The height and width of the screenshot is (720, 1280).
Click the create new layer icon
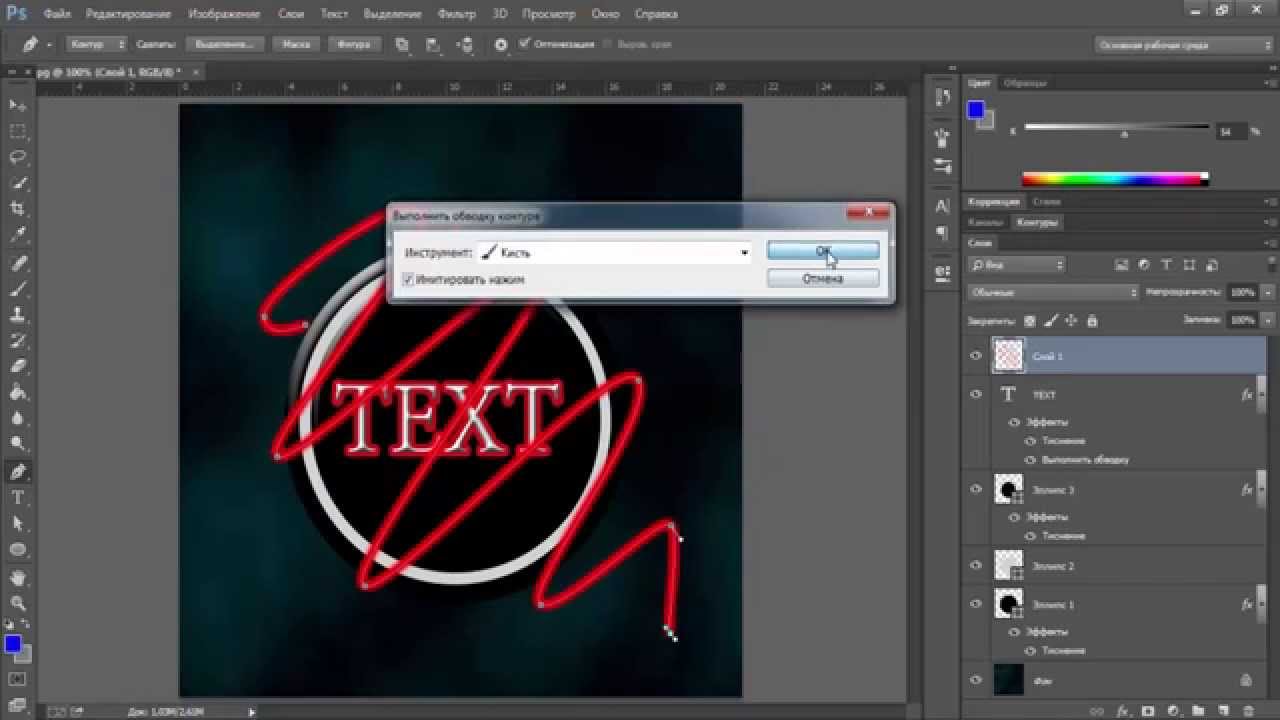pyautogui.click(x=1221, y=711)
